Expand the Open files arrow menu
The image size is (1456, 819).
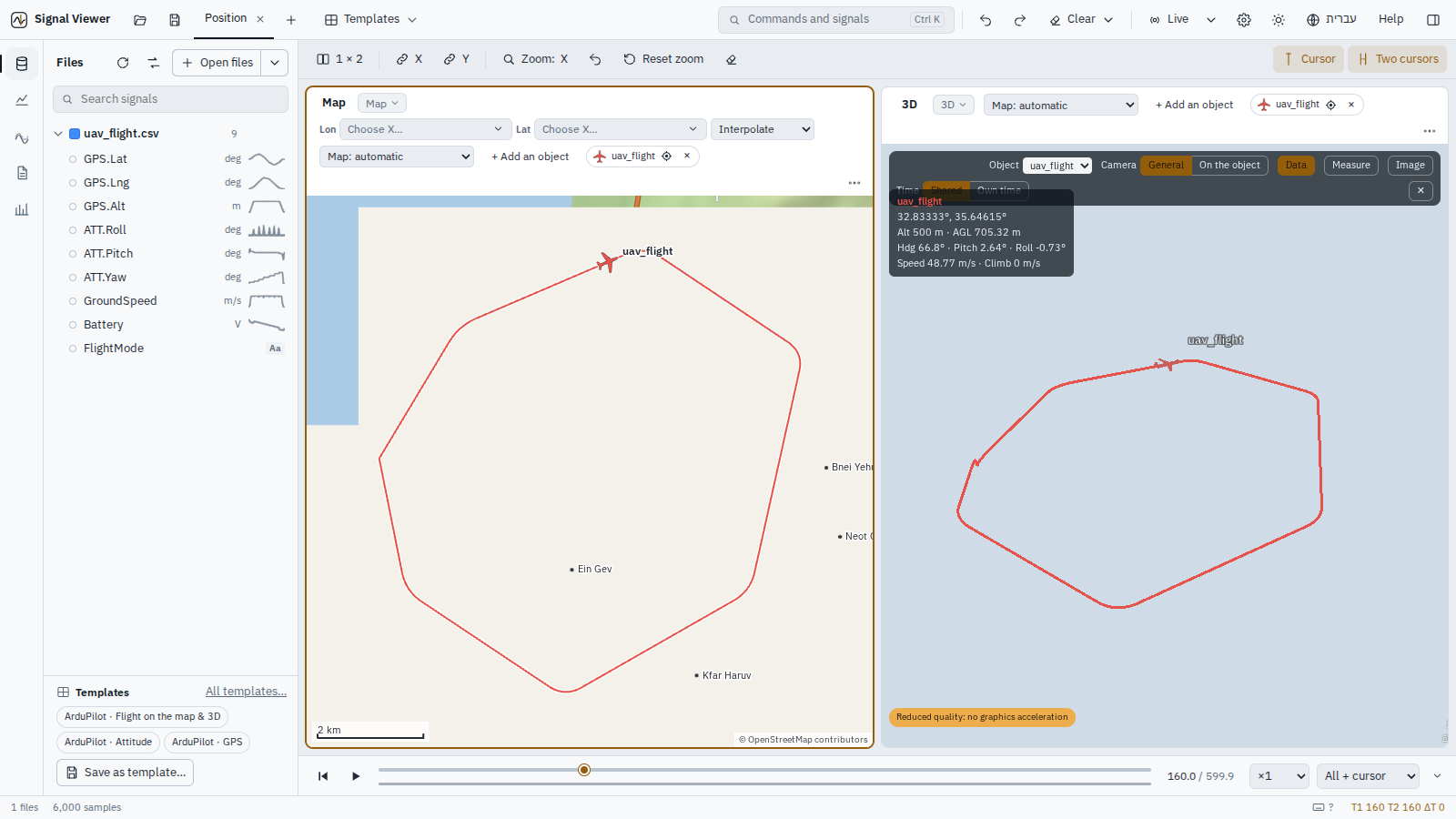click(275, 63)
